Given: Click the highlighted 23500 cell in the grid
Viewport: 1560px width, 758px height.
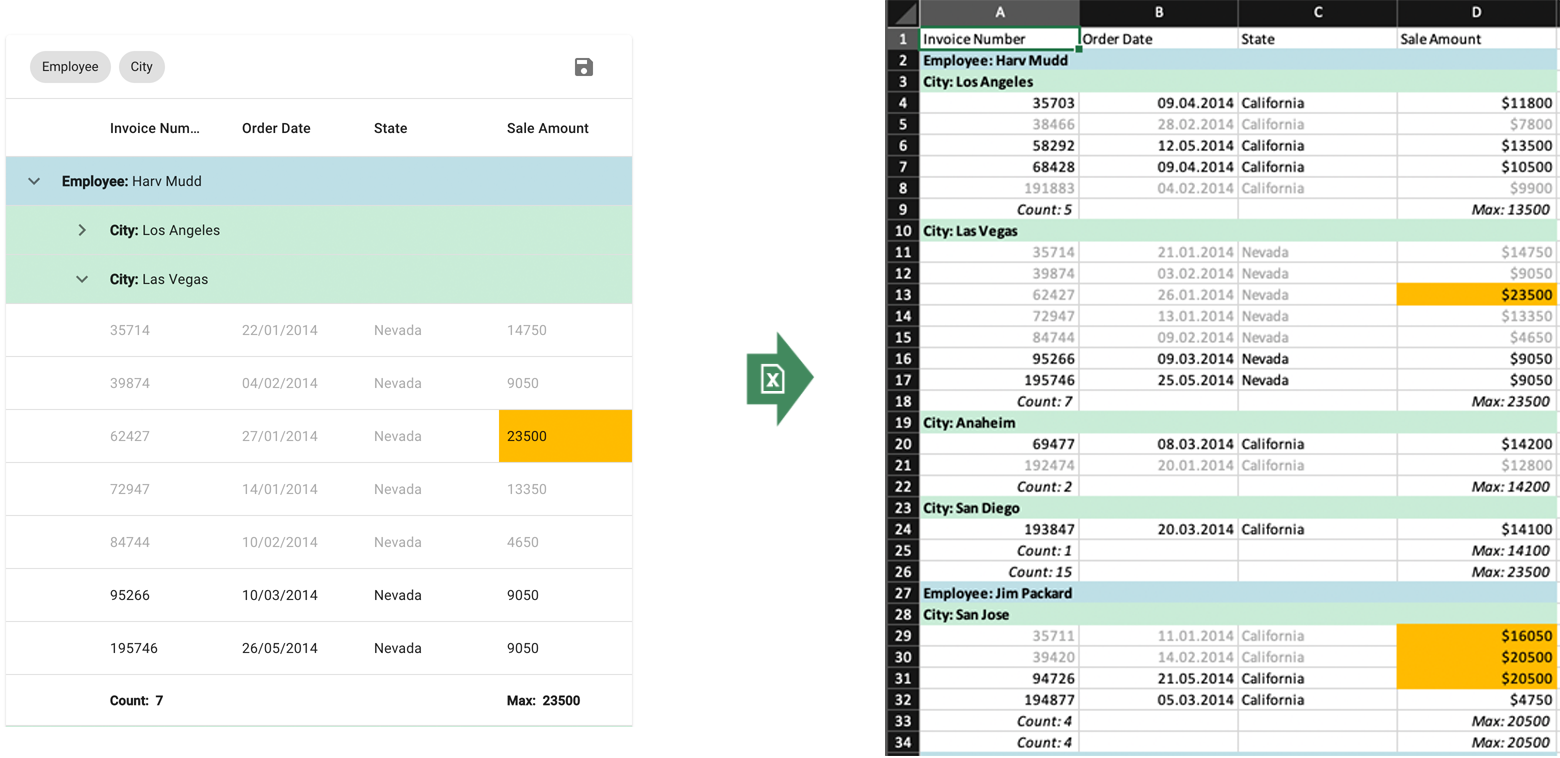Looking at the screenshot, I should [565, 436].
